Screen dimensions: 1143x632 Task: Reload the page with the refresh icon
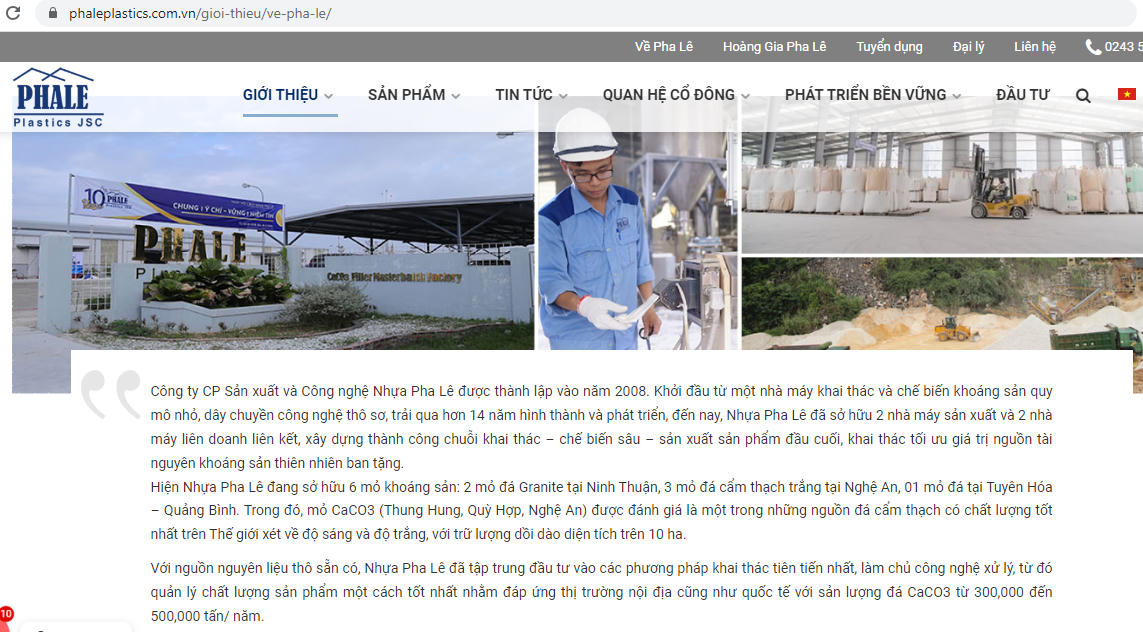[x=13, y=13]
